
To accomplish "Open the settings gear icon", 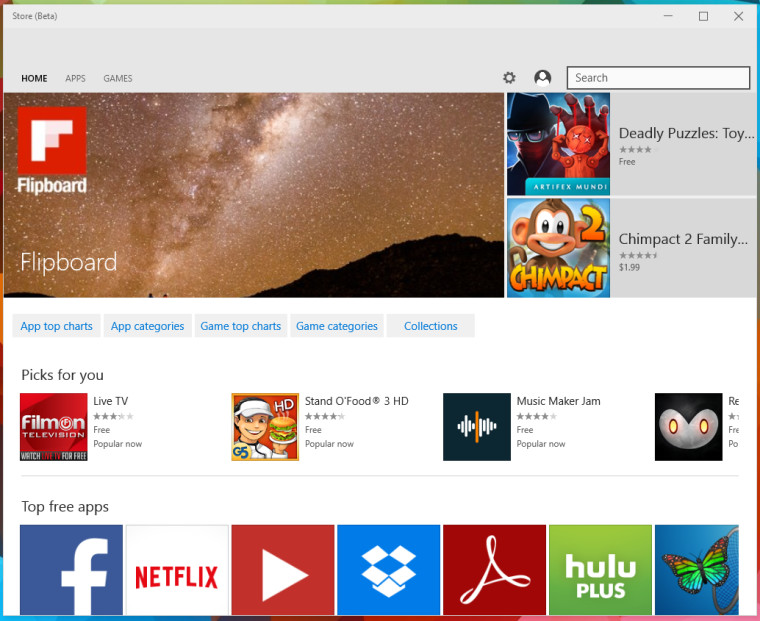I will click(x=509, y=78).
